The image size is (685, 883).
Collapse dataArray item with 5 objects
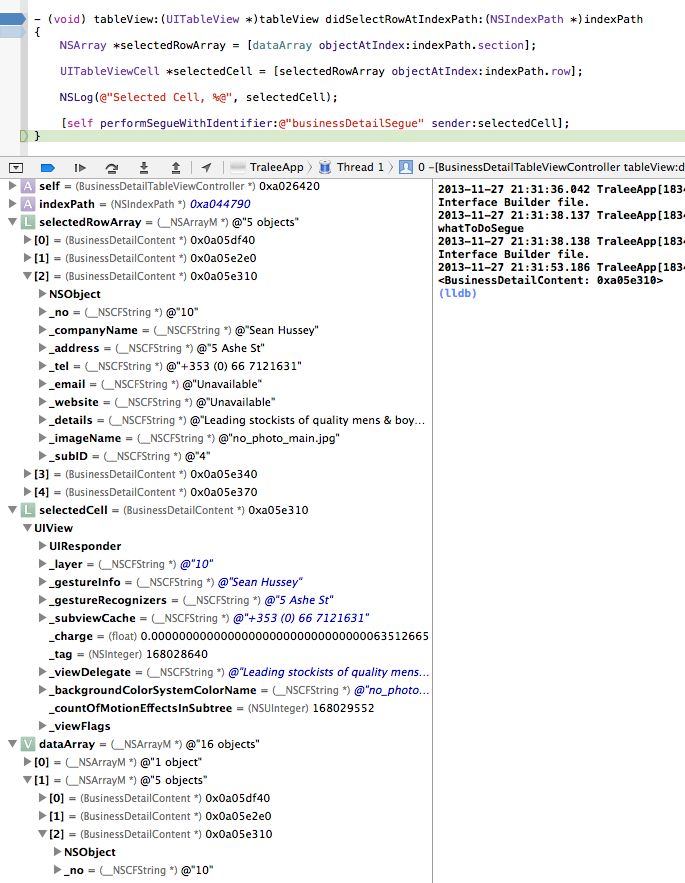click(27, 781)
